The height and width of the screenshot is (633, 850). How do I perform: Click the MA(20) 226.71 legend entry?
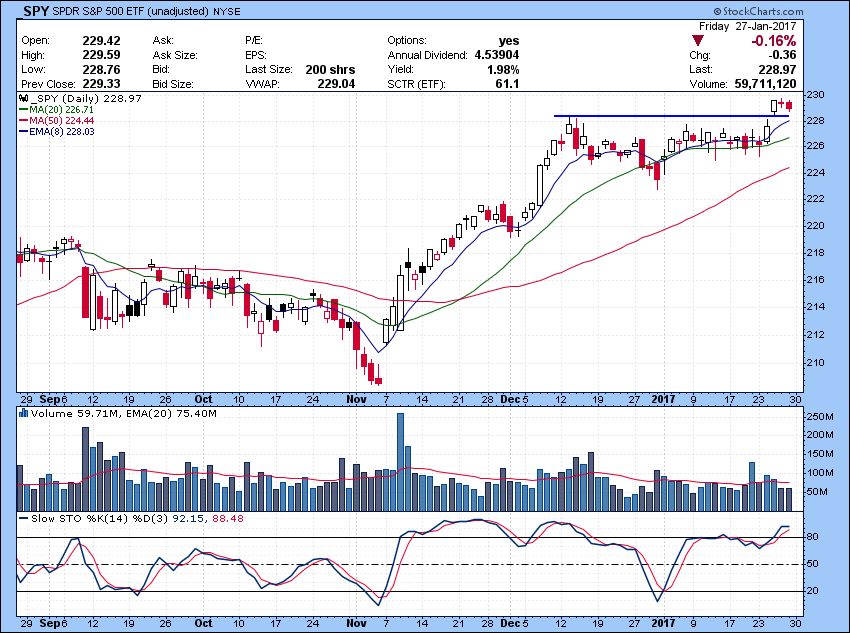(61, 109)
